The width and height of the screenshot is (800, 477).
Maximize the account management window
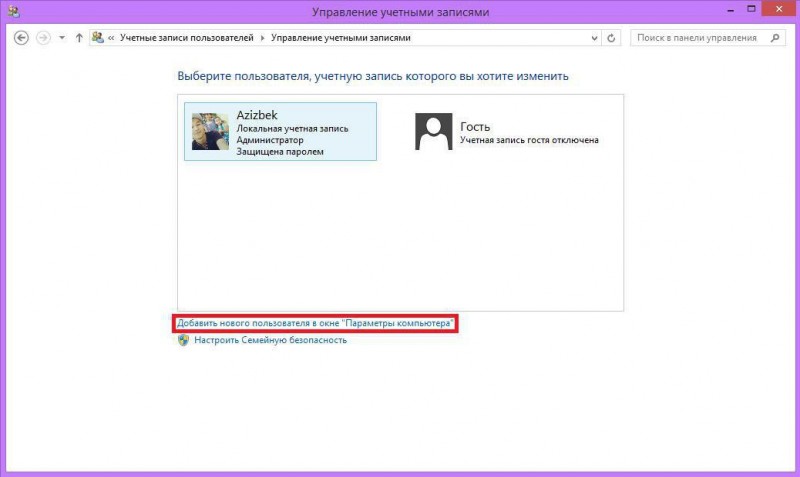tap(751, 9)
